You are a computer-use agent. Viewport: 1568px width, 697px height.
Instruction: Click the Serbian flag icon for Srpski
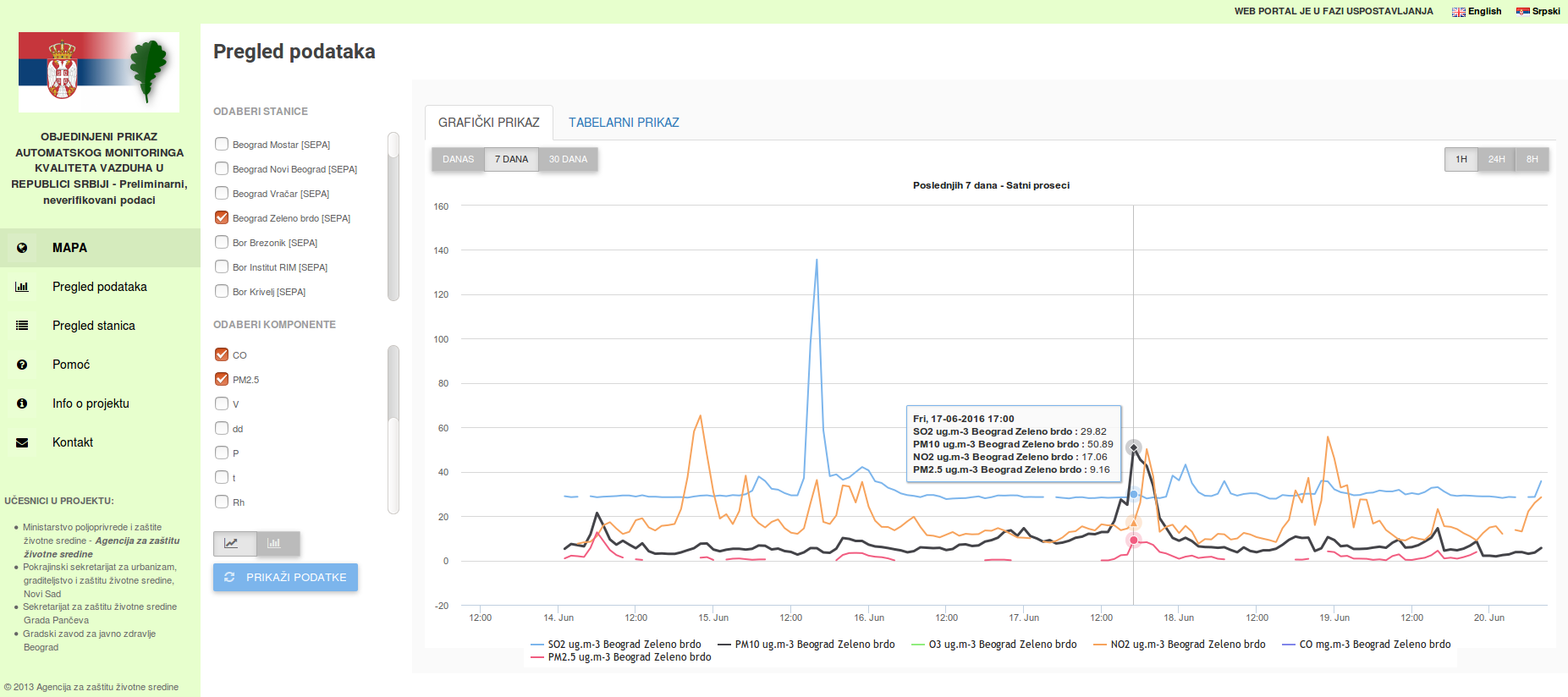pos(1523,12)
